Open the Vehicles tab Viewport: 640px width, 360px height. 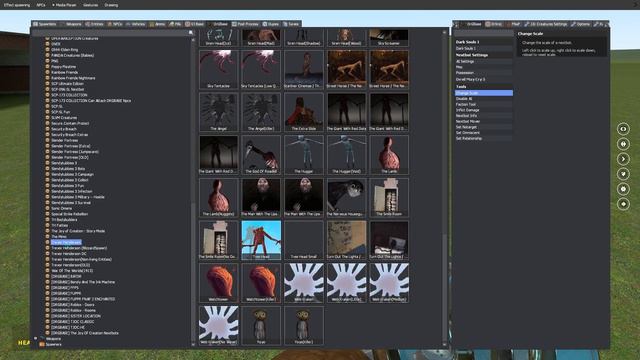(136, 24)
